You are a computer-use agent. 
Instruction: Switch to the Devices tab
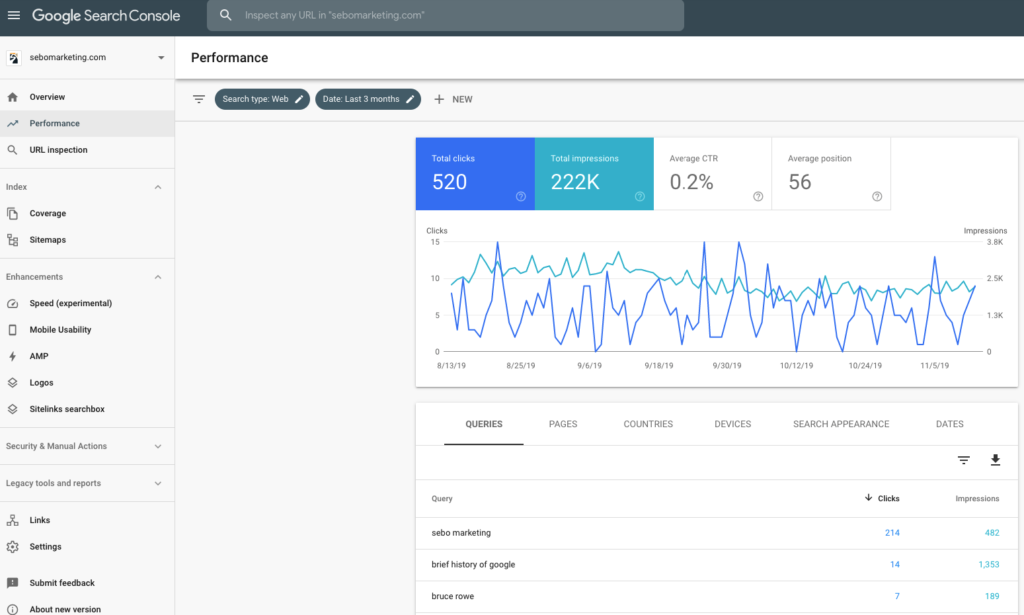[732, 424]
